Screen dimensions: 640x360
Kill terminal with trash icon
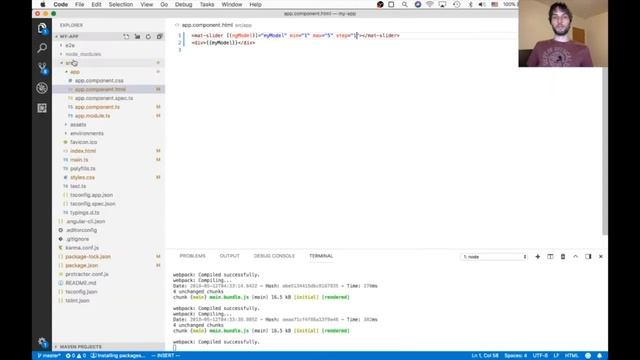(x=563, y=256)
